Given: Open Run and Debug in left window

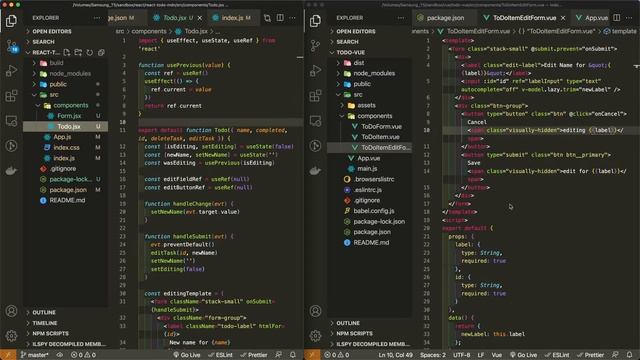Looking at the screenshot, I should tap(11, 71).
